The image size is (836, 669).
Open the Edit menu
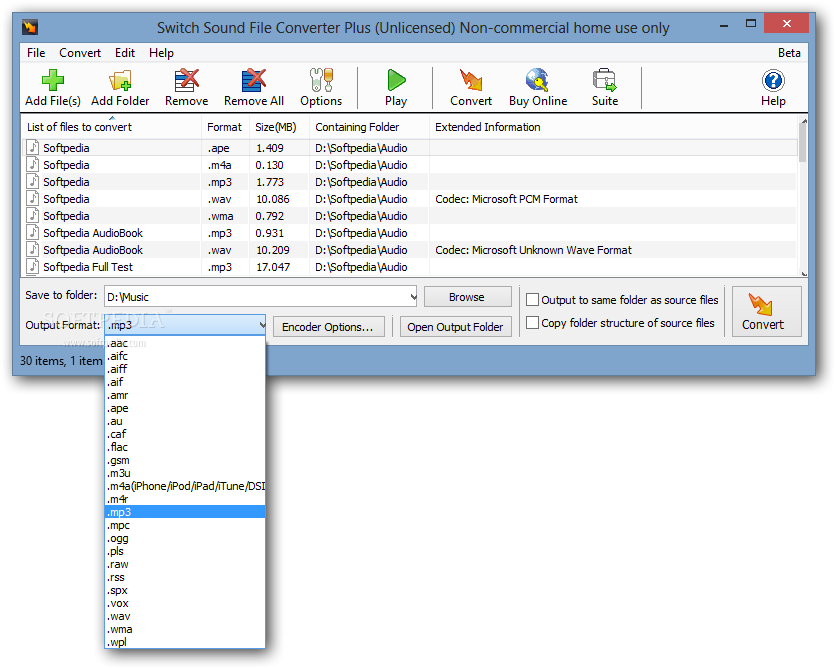[x=125, y=53]
